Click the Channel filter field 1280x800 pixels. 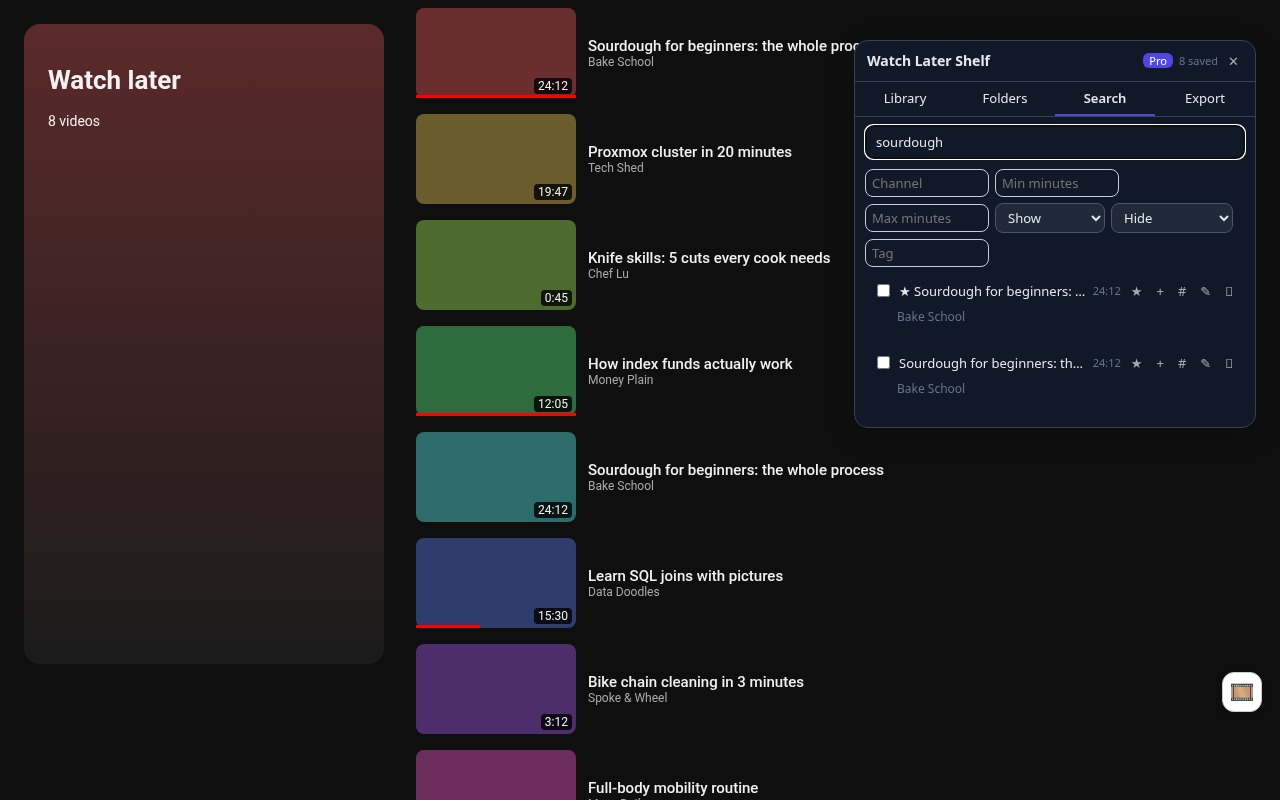[x=927, y=183]
